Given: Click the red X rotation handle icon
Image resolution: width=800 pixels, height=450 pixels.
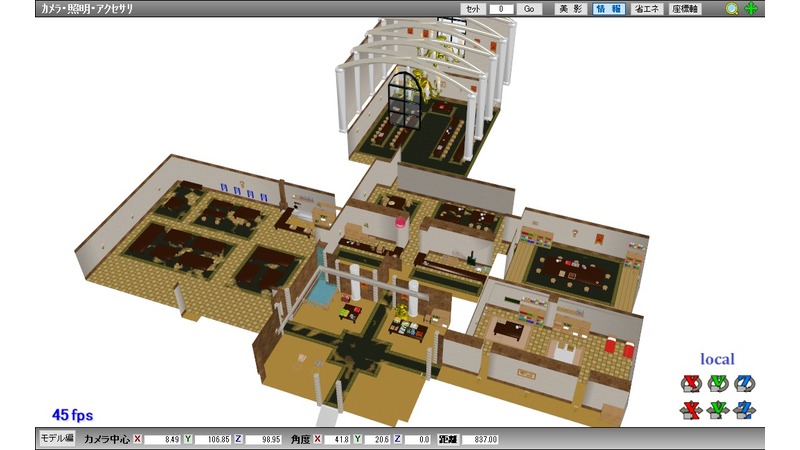Looking at the screenshot, I should [691, 383].
